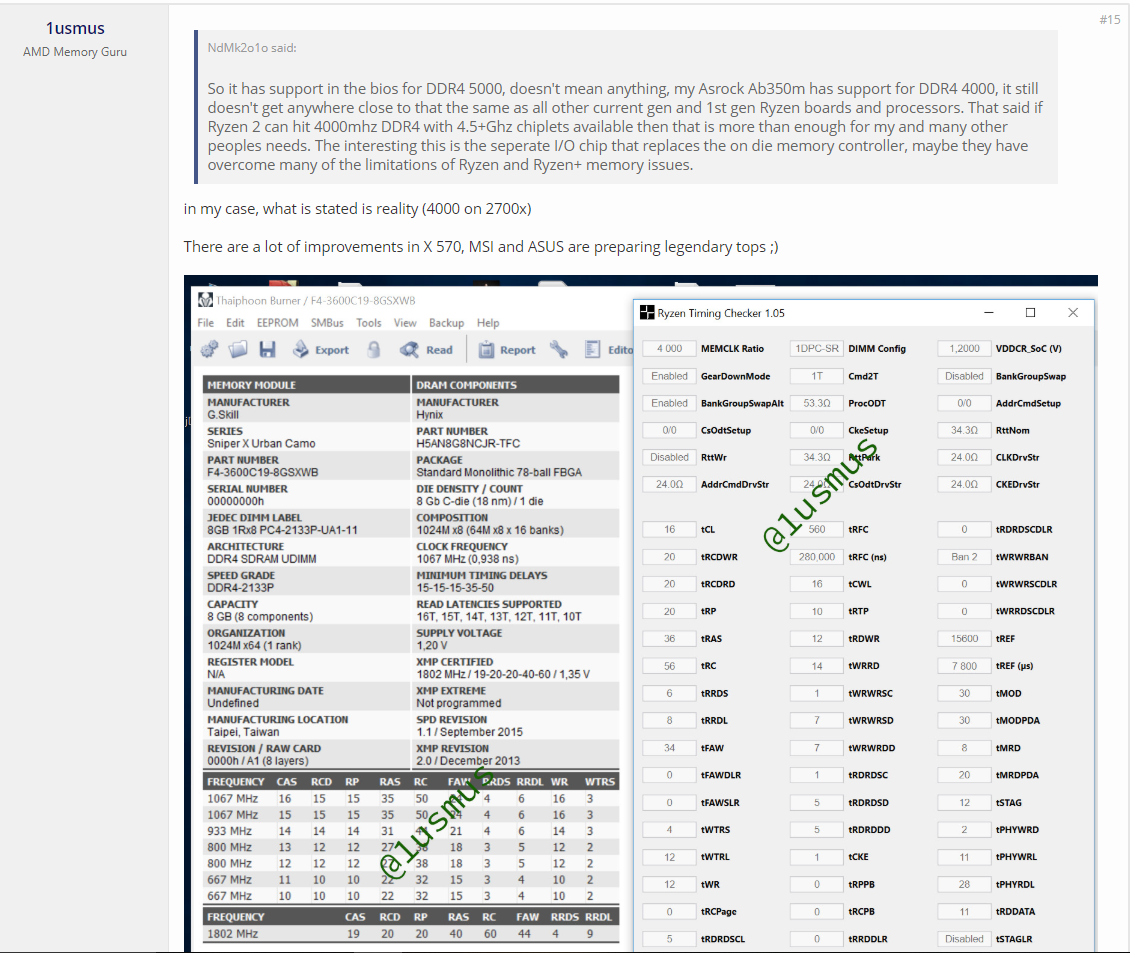Screen dimensions: 1130x953
Task: Click the tRDRDSCL value field showing 5
Action: coord(669,939)
